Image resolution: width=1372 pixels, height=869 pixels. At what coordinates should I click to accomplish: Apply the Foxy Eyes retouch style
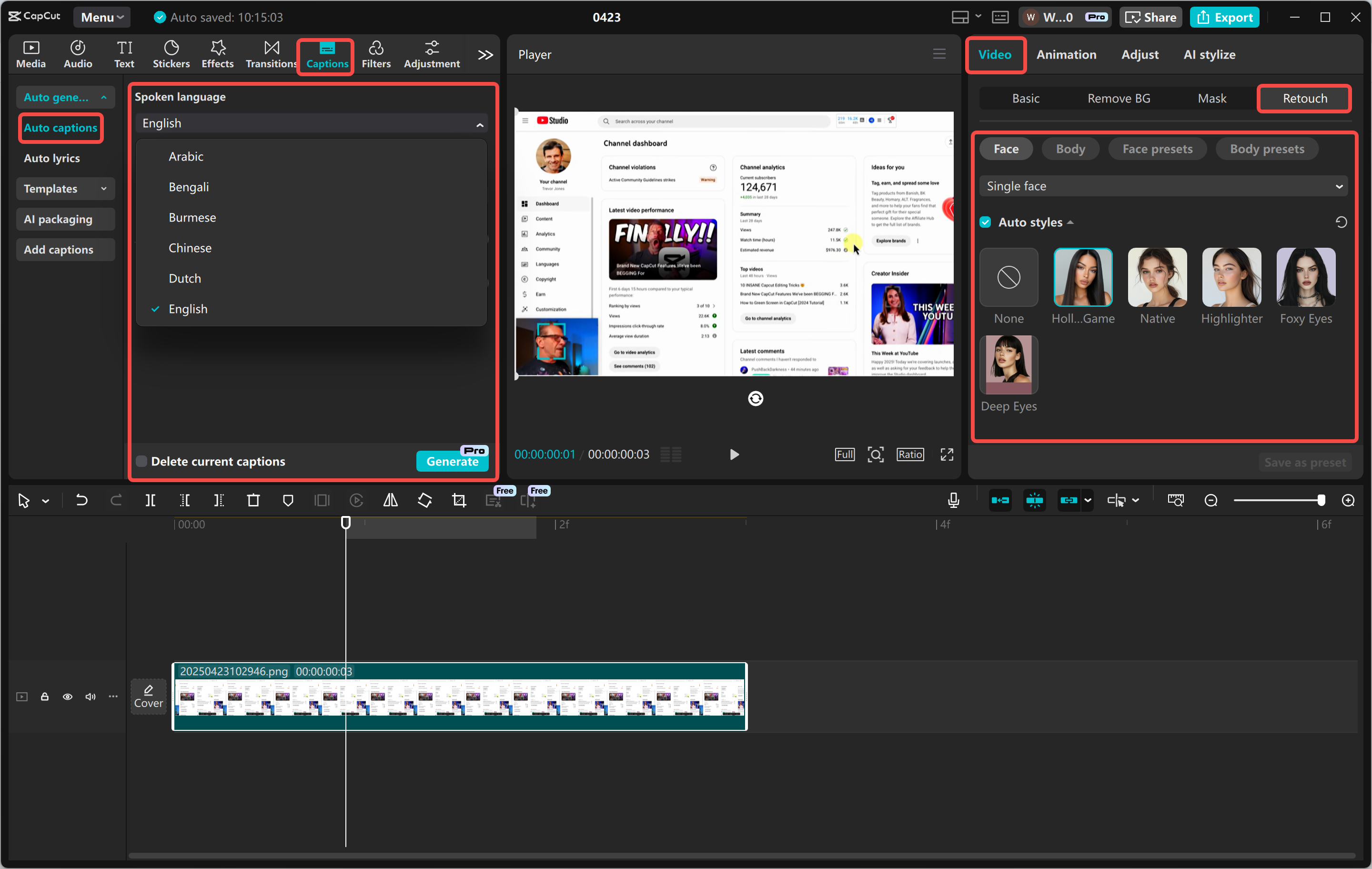click(x=1305, y=277)
